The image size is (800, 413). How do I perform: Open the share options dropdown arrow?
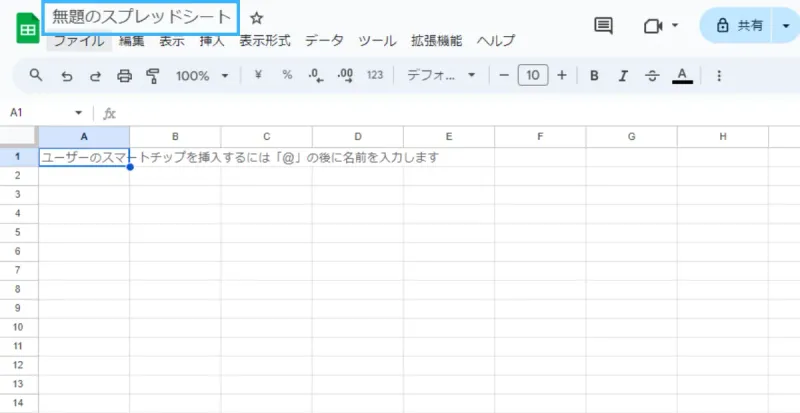click(786, 26)
